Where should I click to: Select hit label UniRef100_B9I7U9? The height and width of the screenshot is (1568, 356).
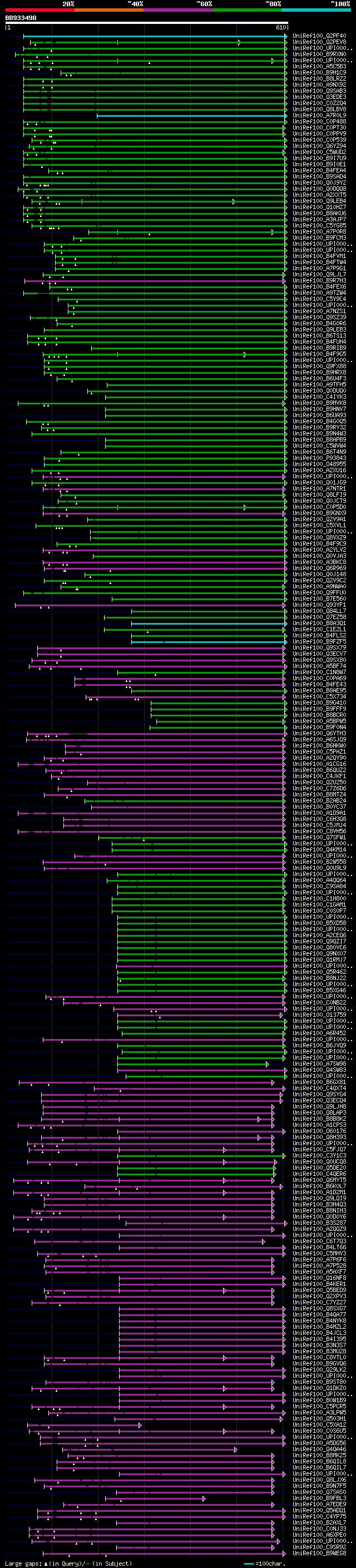[319, 159]
